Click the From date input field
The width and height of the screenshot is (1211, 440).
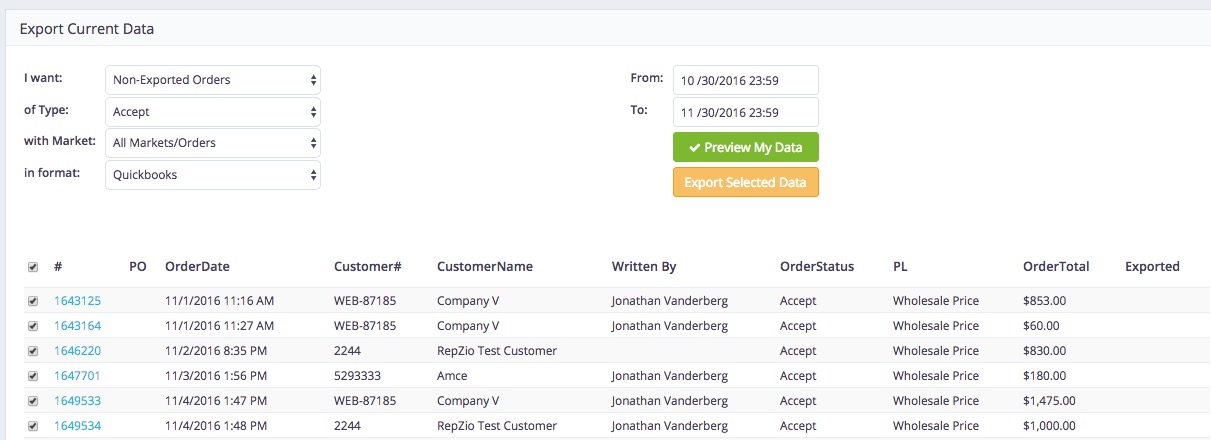[x=745, y=80]
